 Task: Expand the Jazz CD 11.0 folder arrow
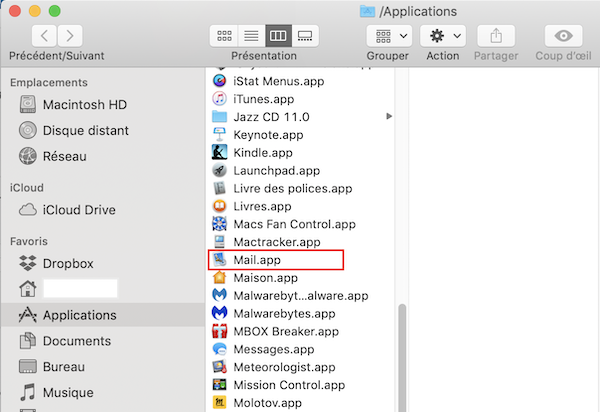pos(389,117)
